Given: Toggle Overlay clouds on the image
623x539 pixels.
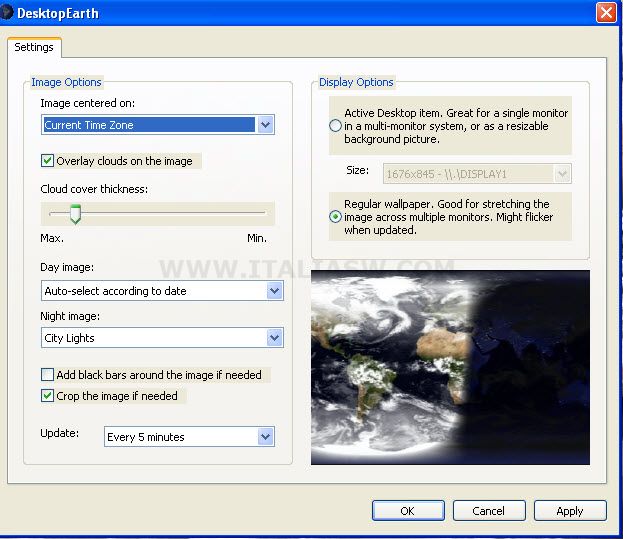Looking at the screenshot, I should 48,161.
